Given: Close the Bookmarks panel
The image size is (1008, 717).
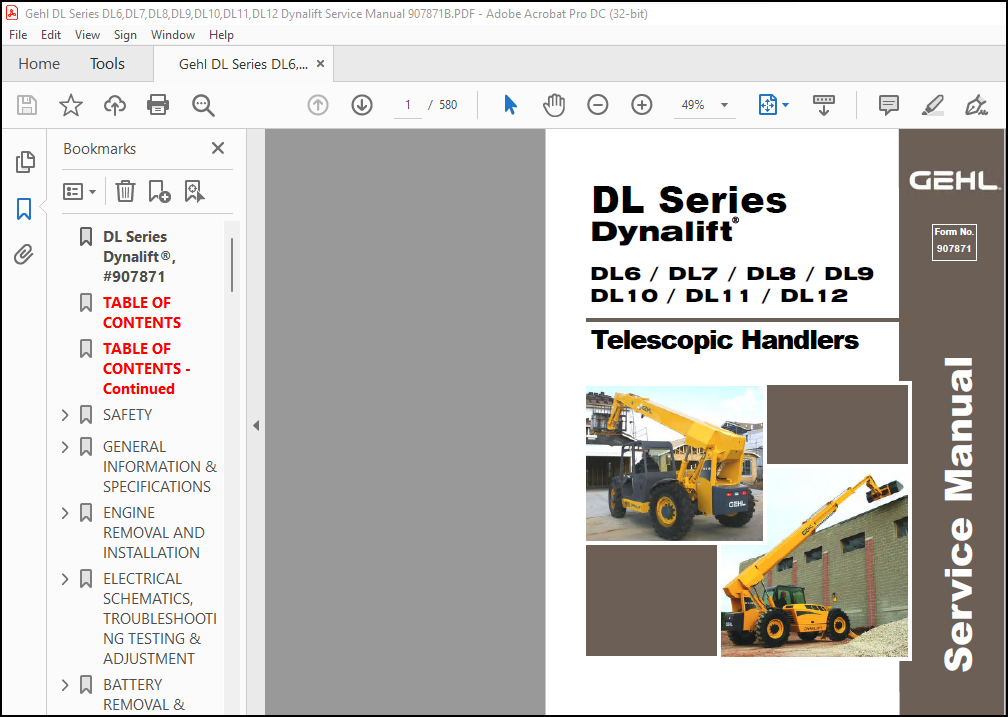Looking at the screenshot, I should point(218,149).
